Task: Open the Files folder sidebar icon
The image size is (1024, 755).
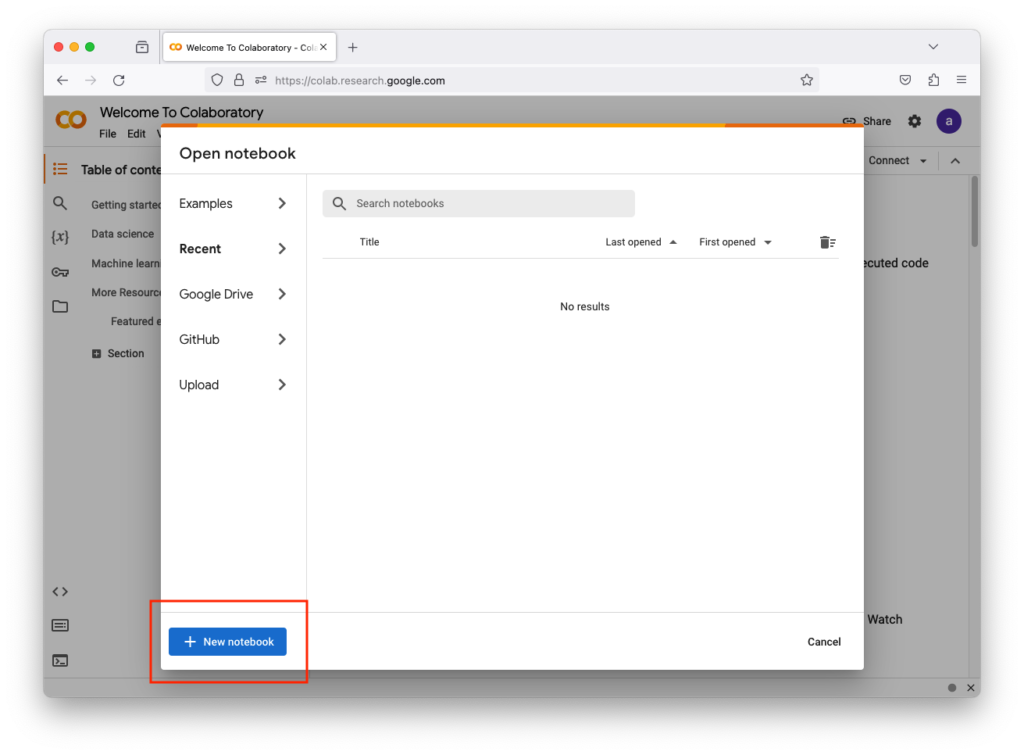Action: click(60, 306)
